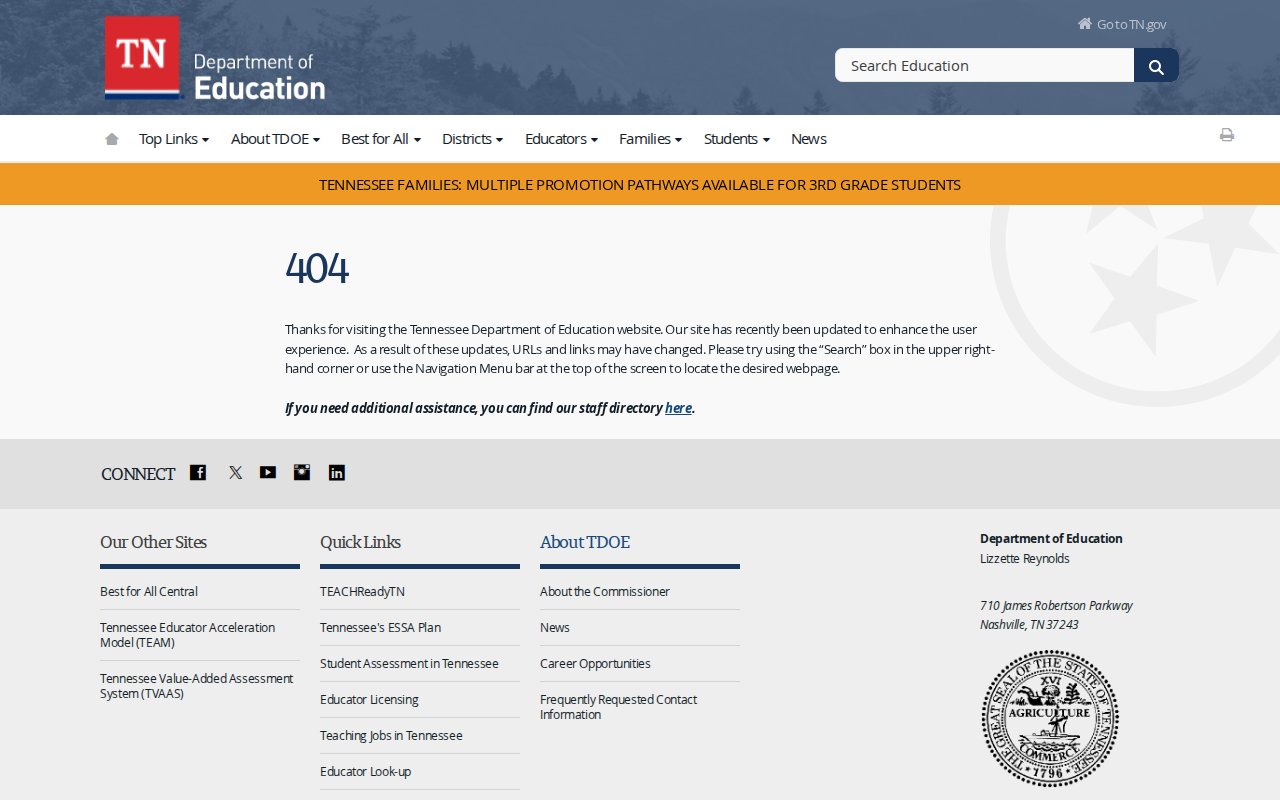Select the News menu item
This screenshot has height=800, width=1280.
808,139
